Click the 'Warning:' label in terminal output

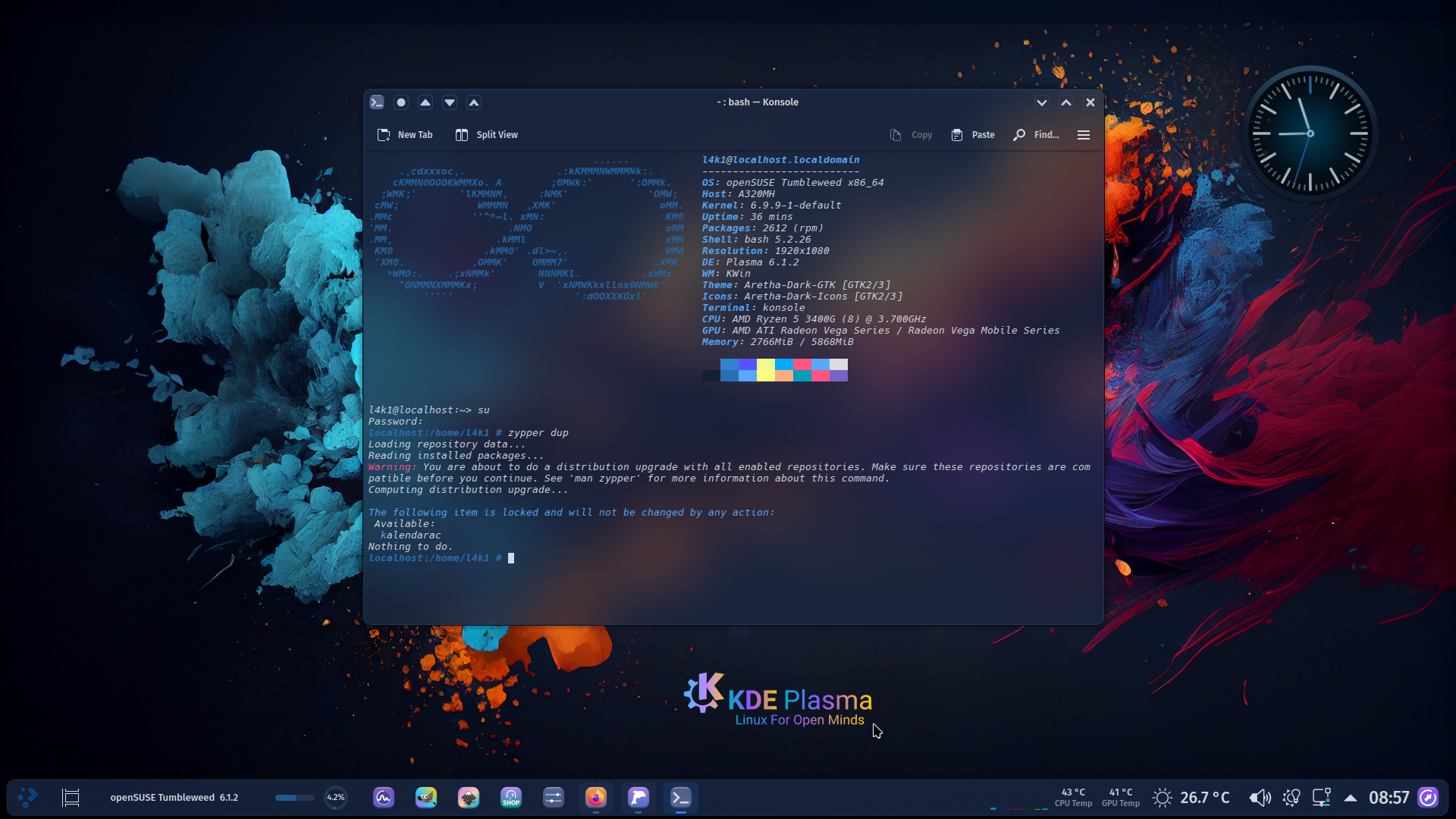[392, 467]
